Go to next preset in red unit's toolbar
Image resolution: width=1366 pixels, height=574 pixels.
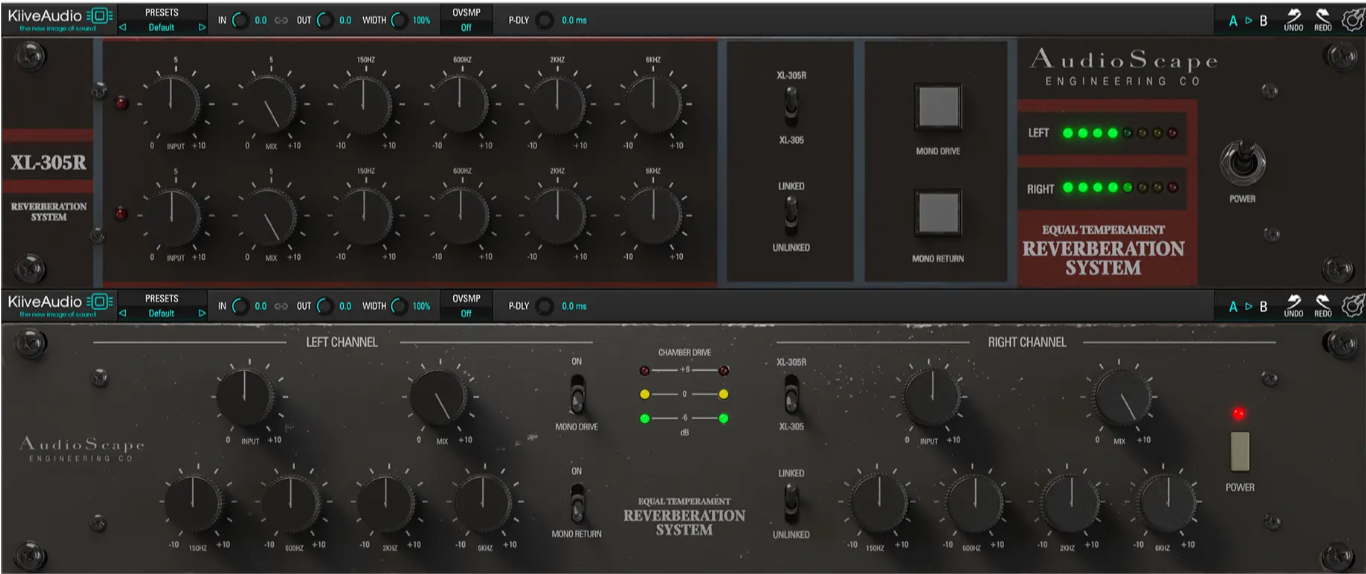click(x=202, y=28)
